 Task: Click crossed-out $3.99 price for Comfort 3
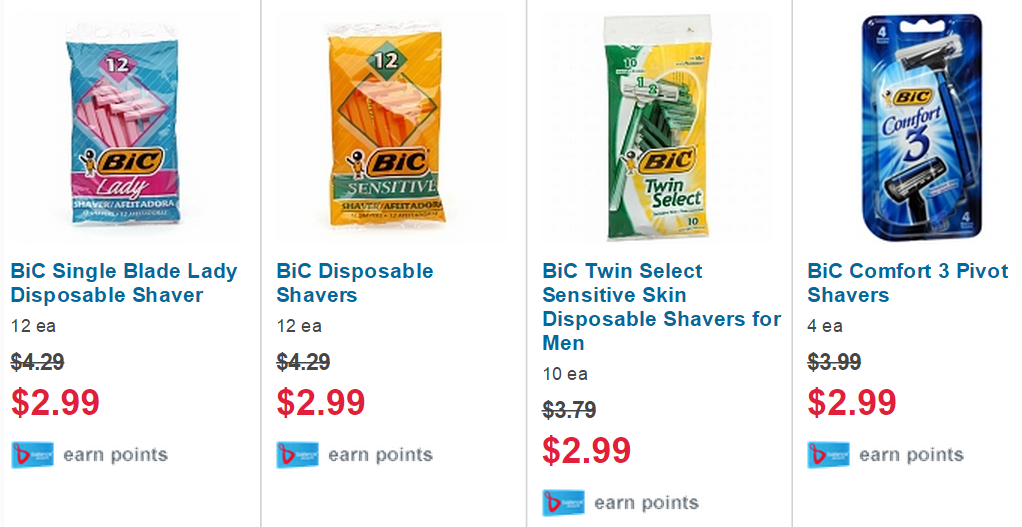834,362
